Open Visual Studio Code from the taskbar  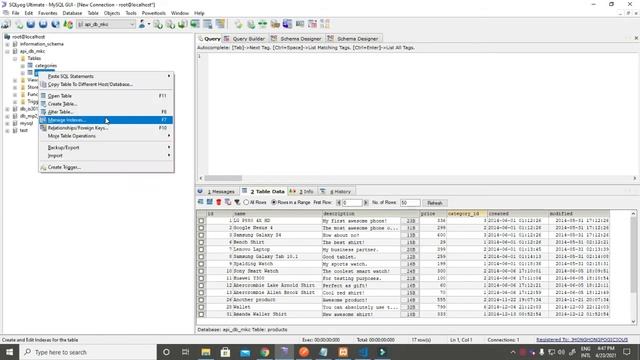coord(363,352)
